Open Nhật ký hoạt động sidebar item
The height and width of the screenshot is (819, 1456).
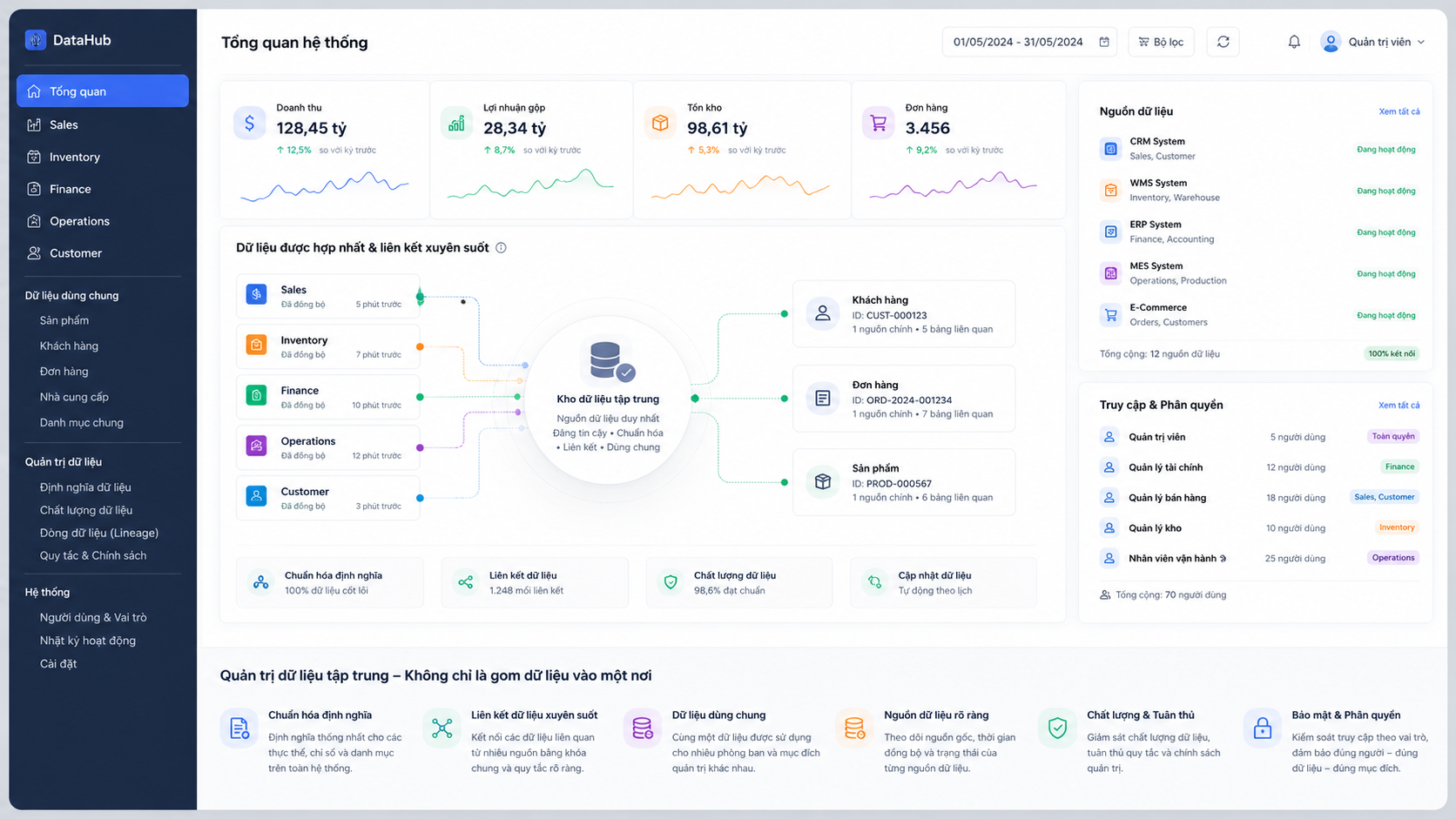(x=88, y=641)
